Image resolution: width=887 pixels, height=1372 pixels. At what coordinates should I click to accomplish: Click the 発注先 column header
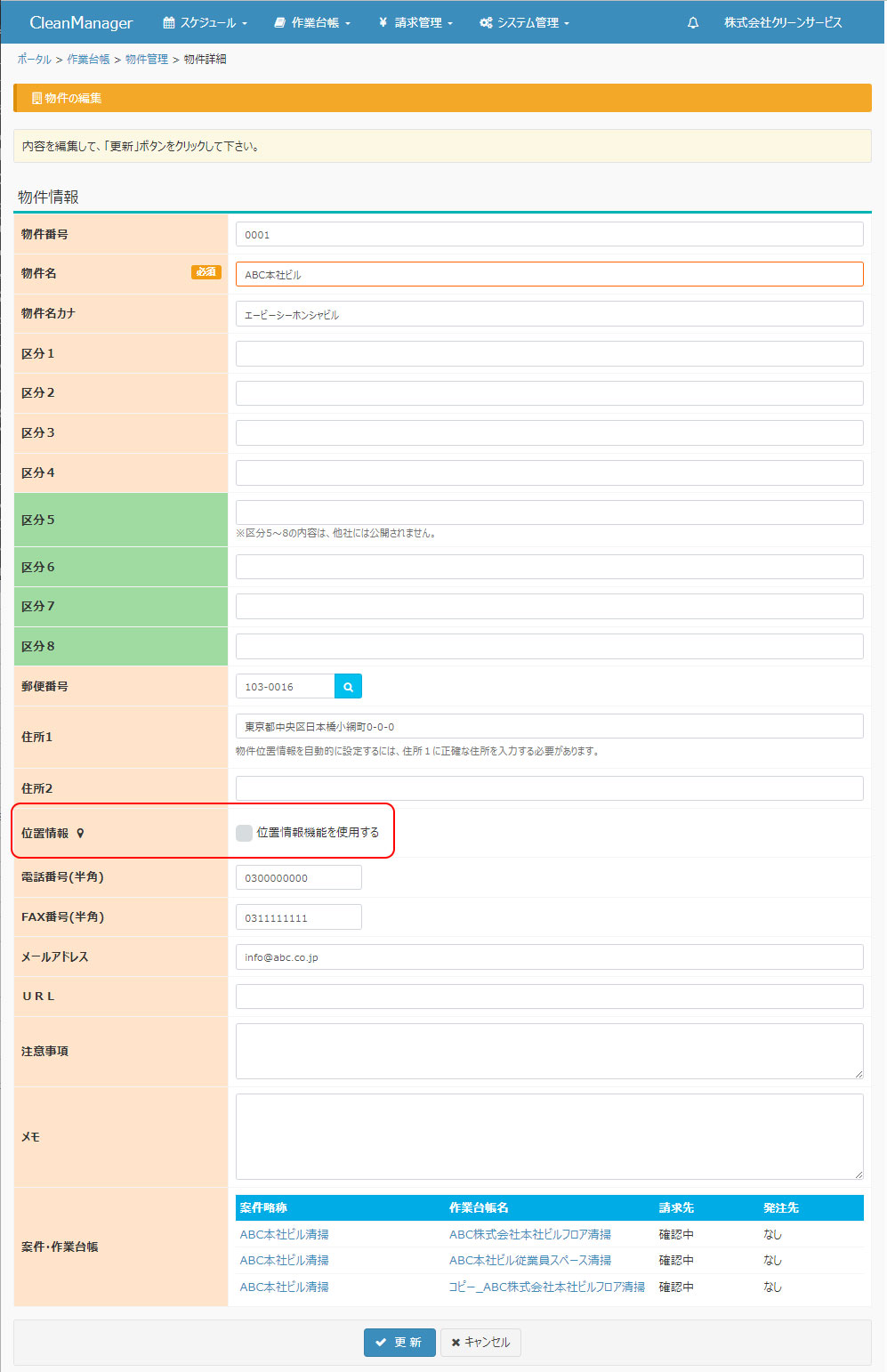(781, 1207)
